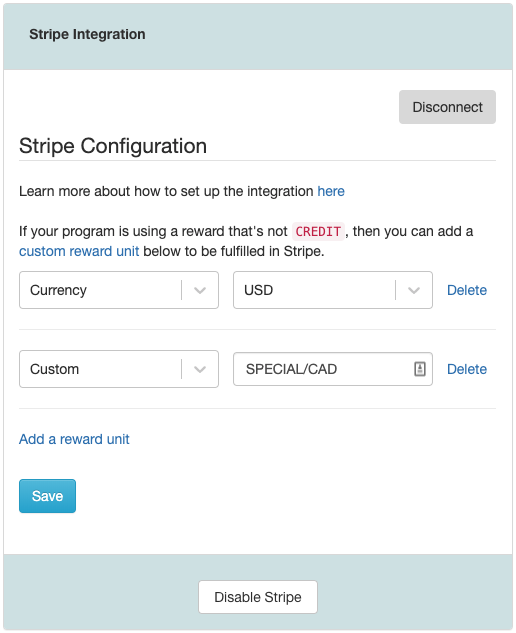Delete the Currency USD reward row
516x633 pixels.
[x=467, y=290]
